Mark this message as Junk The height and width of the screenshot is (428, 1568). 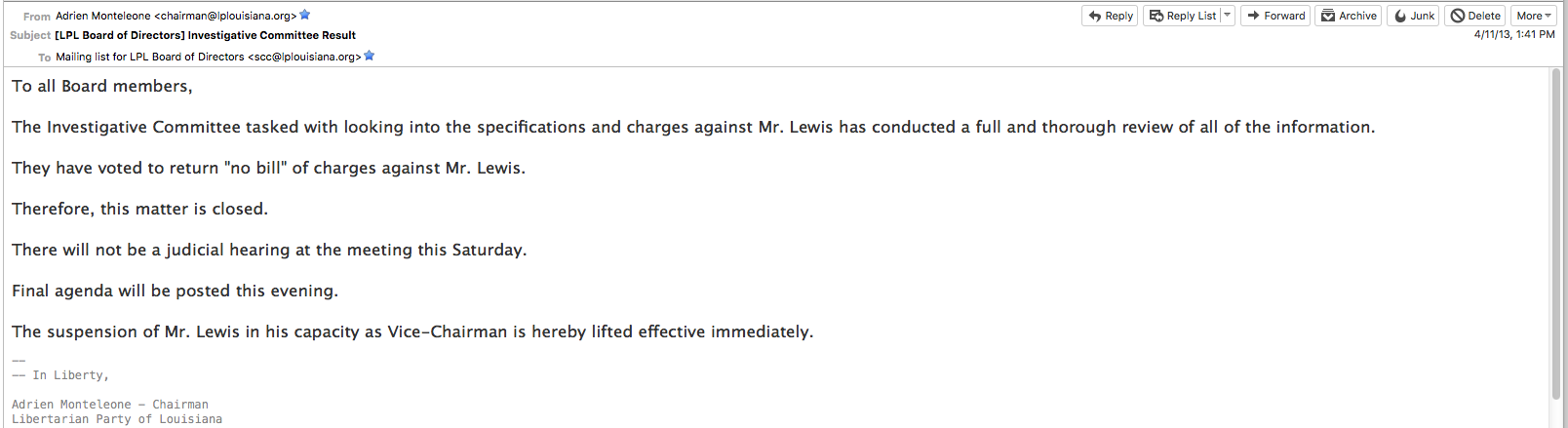click(x=1413, y=16)
